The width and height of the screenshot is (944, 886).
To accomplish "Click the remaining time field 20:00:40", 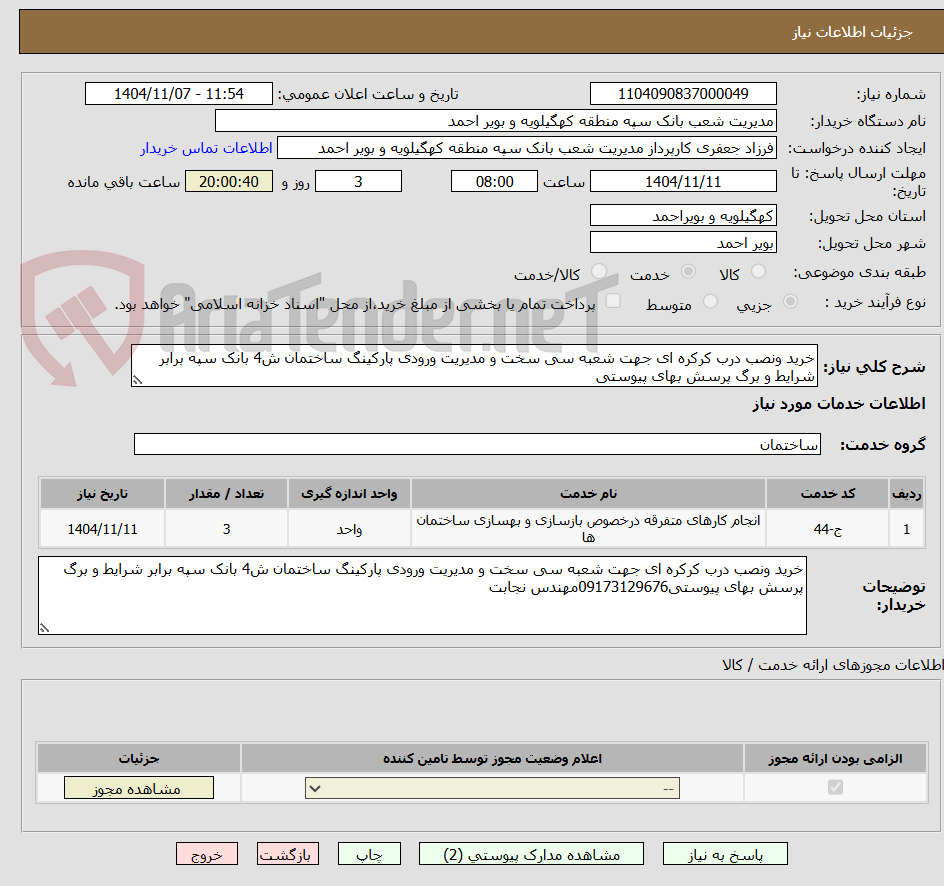I will [229, 181].
